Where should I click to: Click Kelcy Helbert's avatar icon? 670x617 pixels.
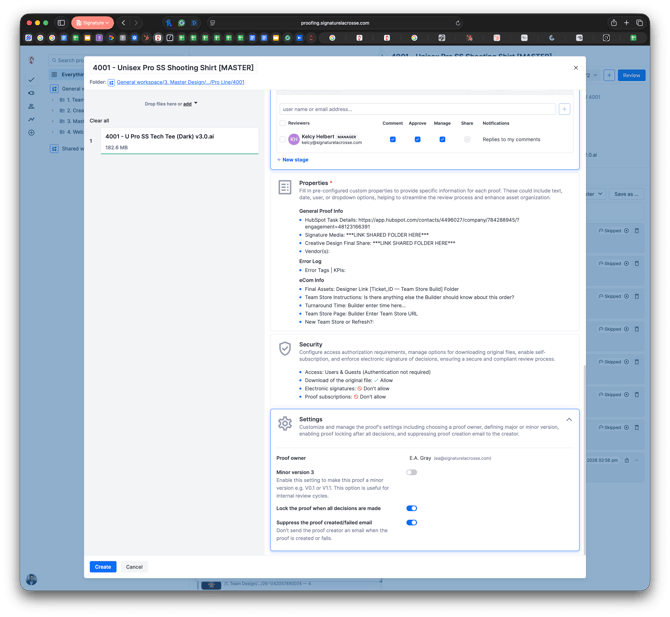293,140
